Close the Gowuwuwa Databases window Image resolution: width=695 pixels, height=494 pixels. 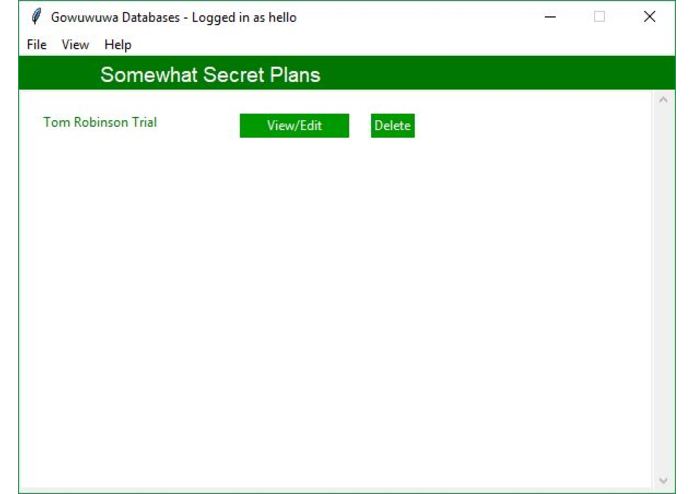click(x=649, y=17)
